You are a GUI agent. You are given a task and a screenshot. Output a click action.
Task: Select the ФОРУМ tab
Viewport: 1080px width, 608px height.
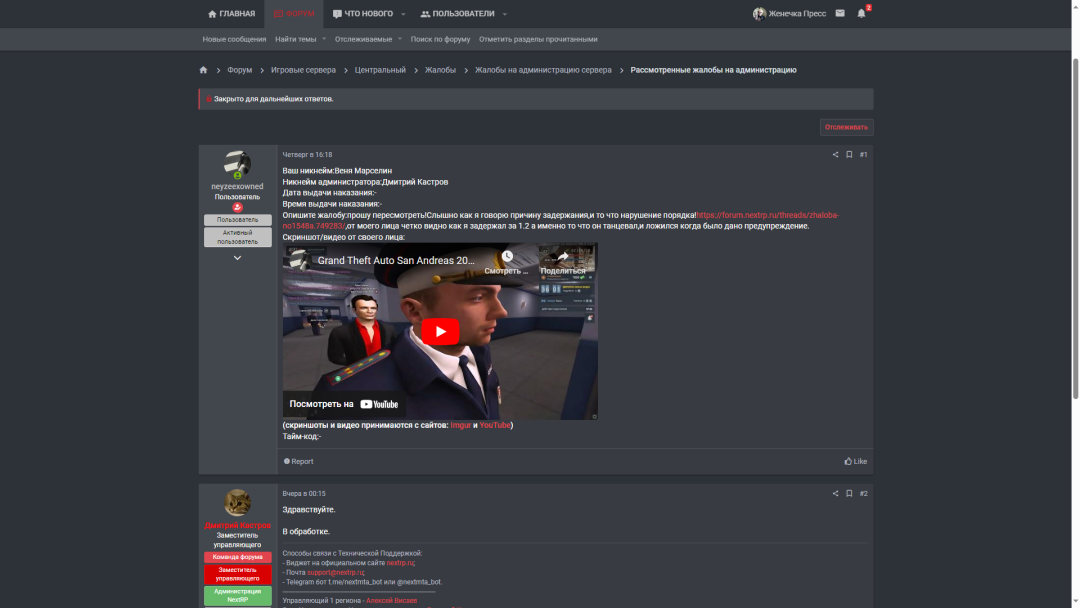coord(294,14)
